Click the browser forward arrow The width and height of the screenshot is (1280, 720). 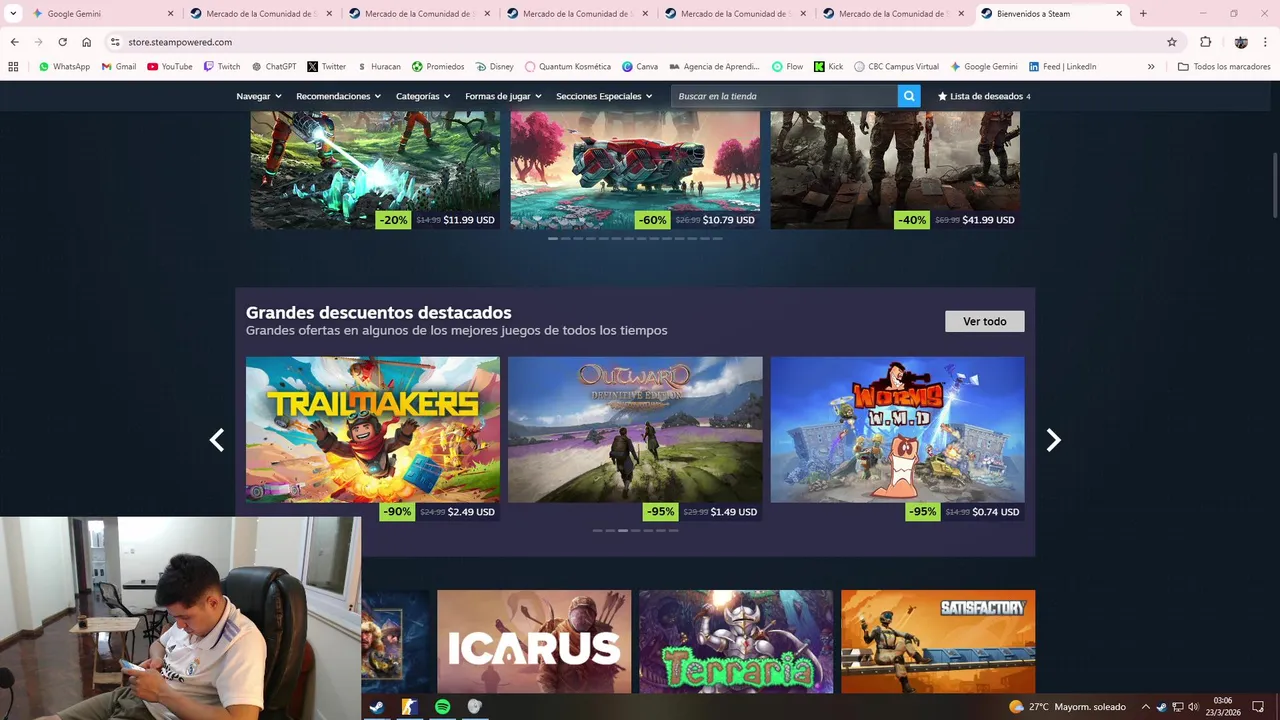coord(38,42)
